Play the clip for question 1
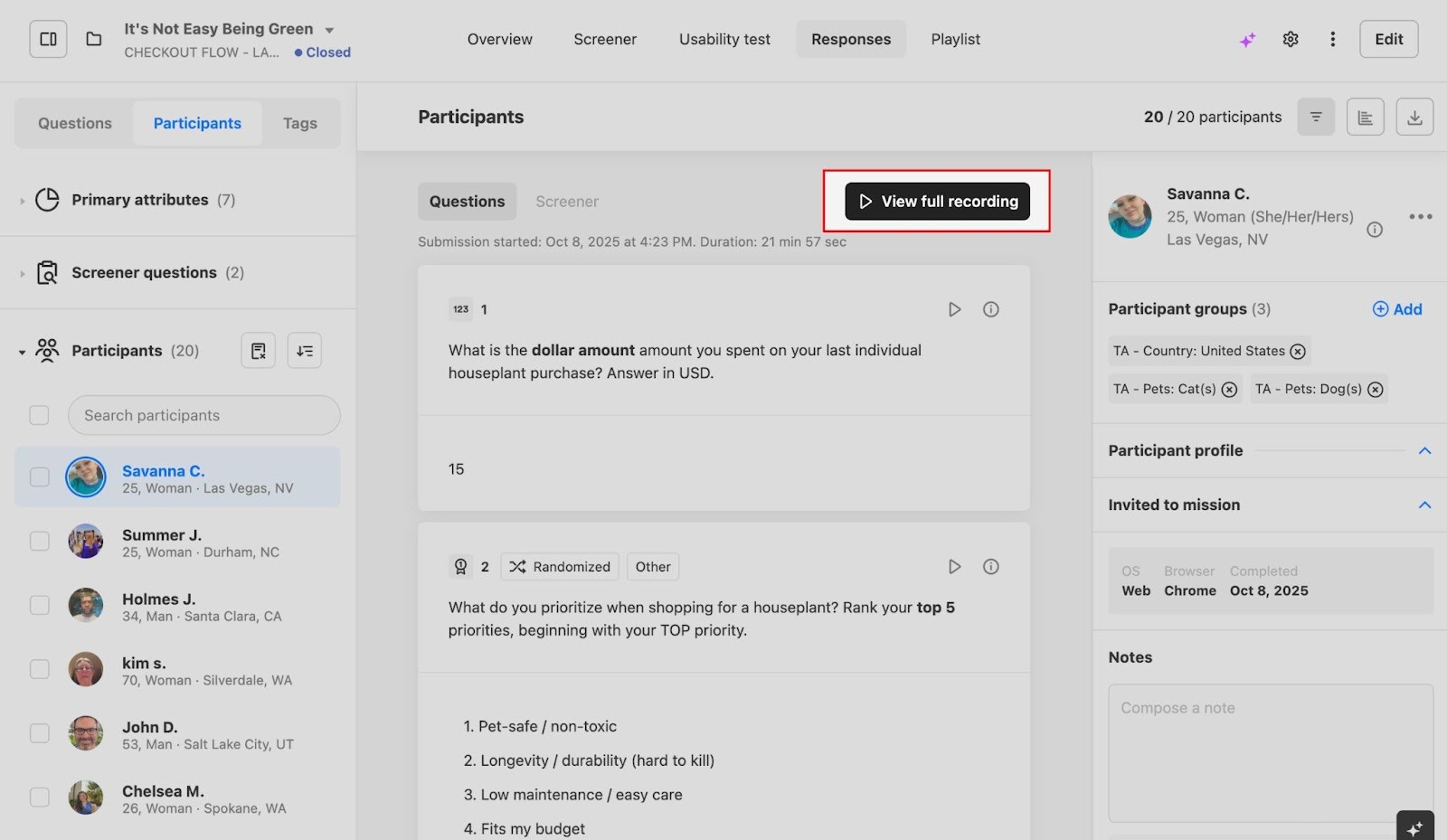The width and height of the screenshot is (1447, 840). [954, 309]
